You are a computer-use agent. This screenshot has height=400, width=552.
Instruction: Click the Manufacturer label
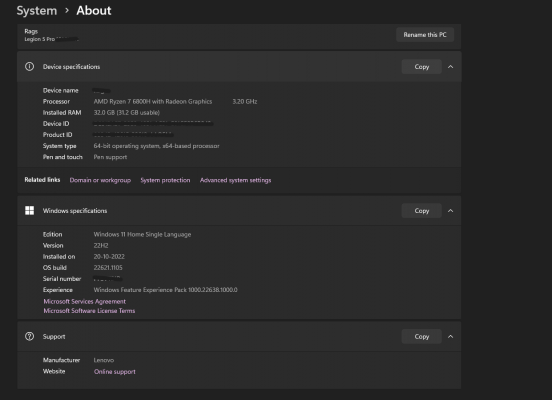click(x=61, y=360)
